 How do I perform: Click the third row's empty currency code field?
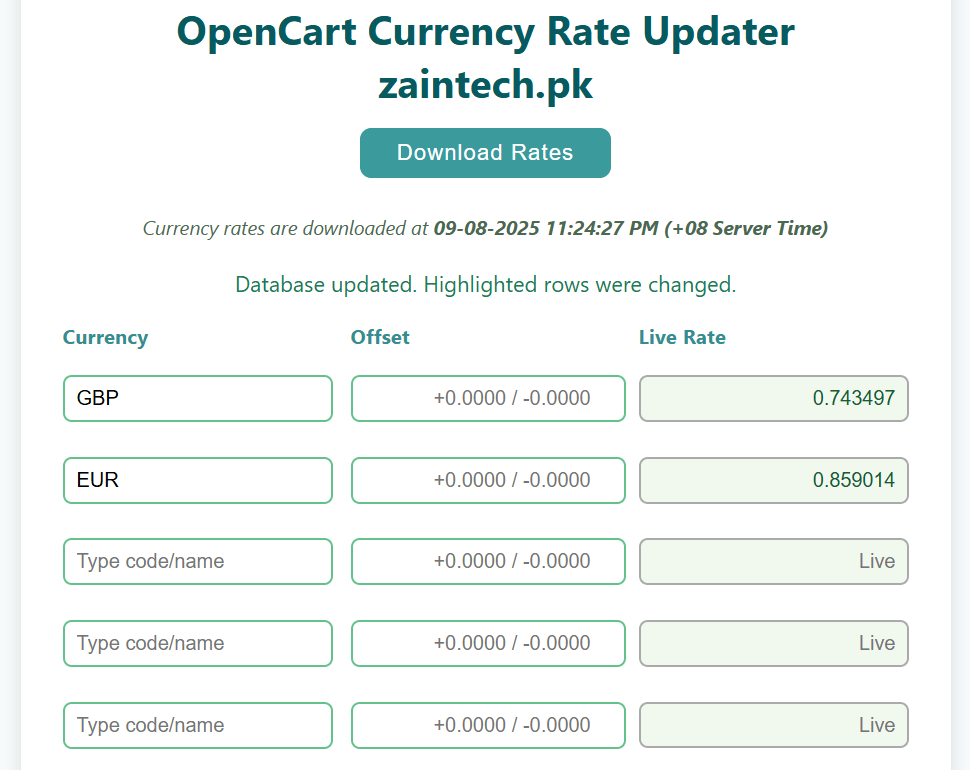coord(197,561)
